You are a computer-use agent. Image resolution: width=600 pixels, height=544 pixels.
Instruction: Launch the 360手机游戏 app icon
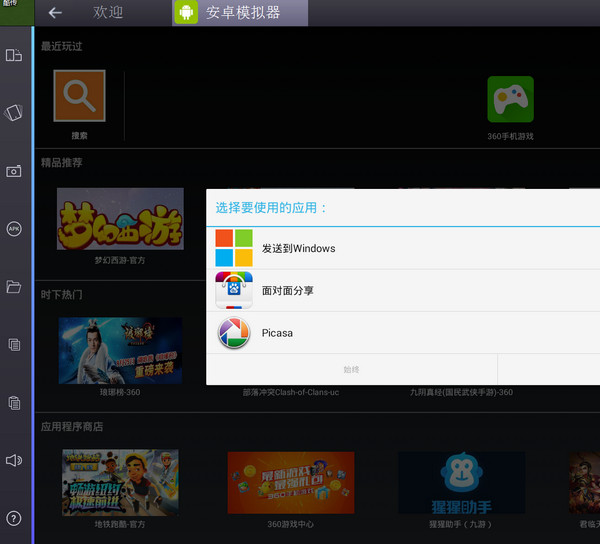pyautogui.click(x=510, y=99)
